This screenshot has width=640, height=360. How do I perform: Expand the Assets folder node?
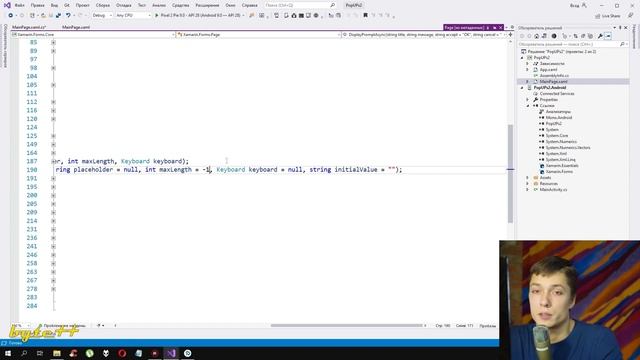tap(527, 178)
